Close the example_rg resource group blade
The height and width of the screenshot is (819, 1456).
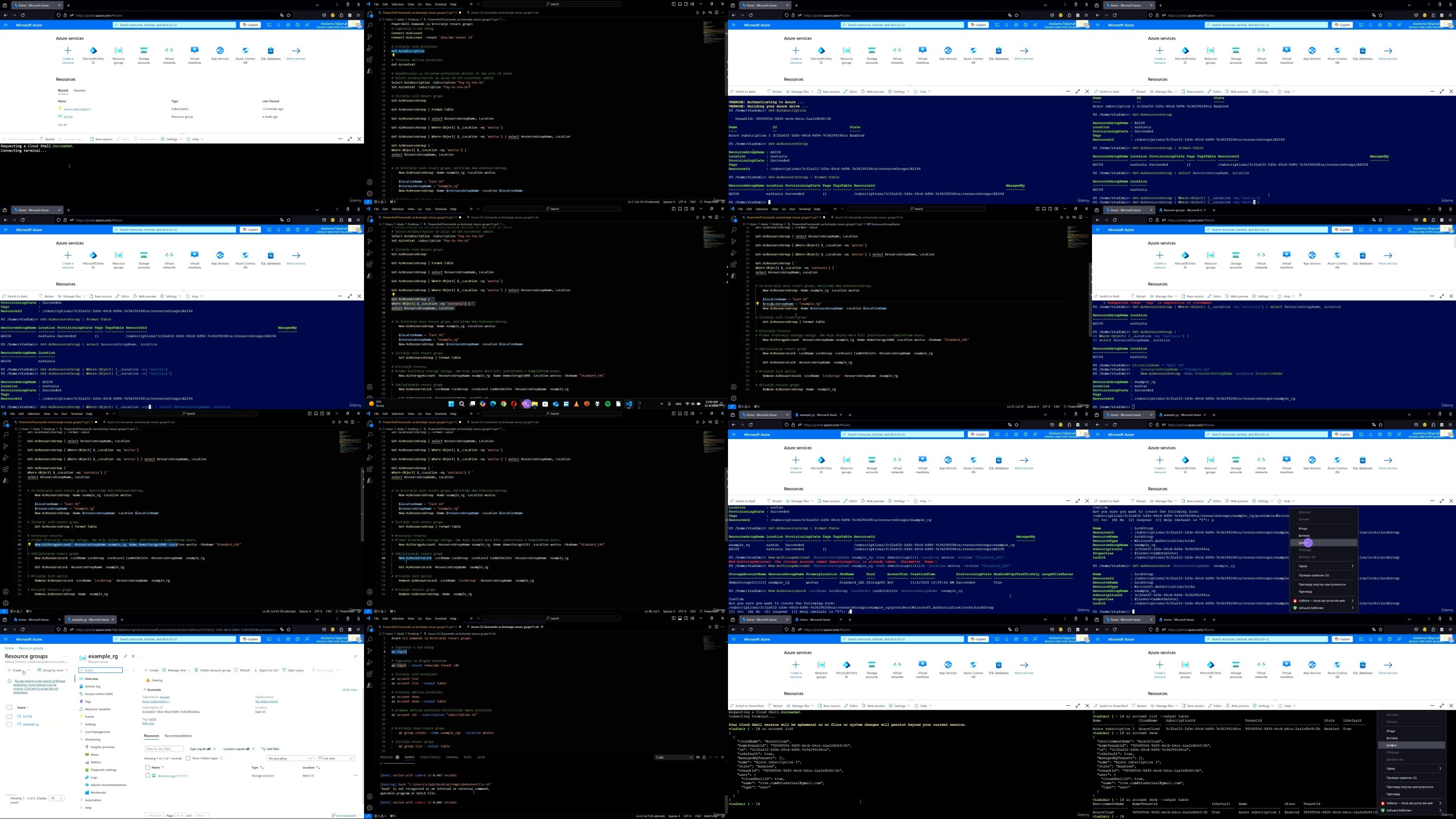tap(355, 656)
